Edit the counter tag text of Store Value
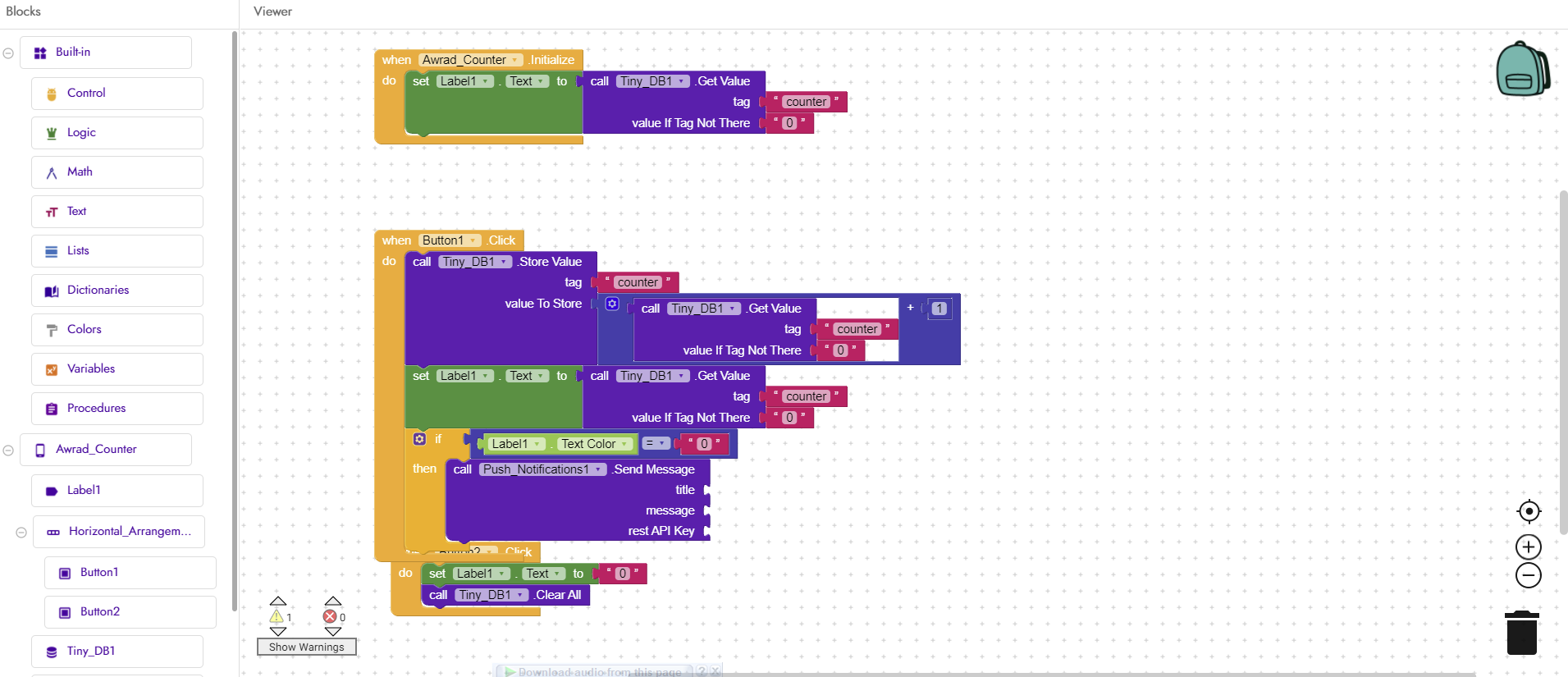 click(x=638, y=282)
